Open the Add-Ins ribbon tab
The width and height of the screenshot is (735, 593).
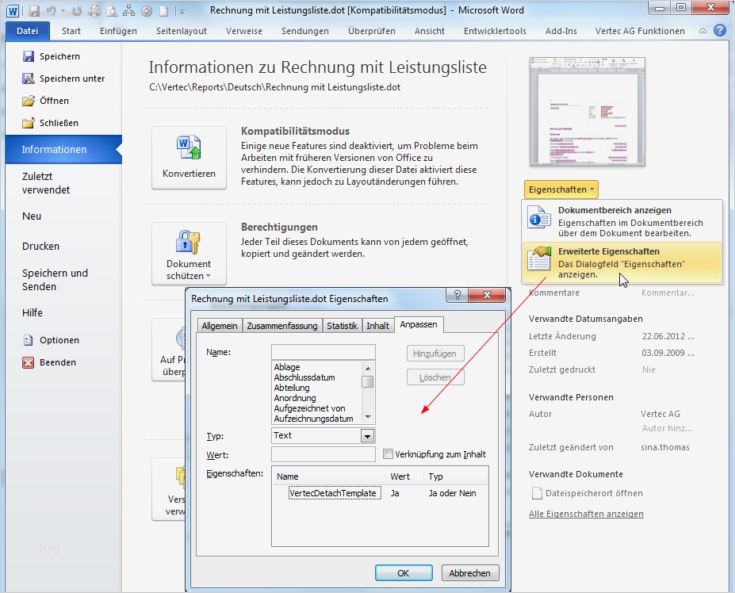click(561, 31)
